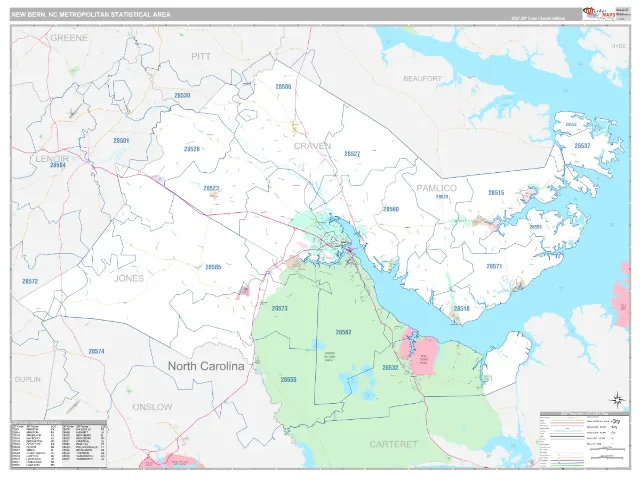Click the JONES county label
640x480 pixels.
129,278
